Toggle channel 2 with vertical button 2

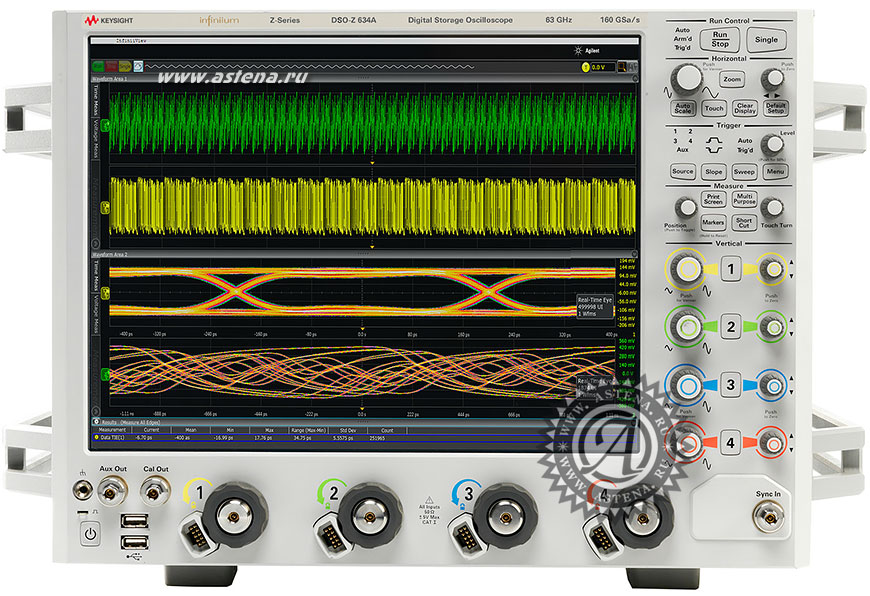coord(731,327)
